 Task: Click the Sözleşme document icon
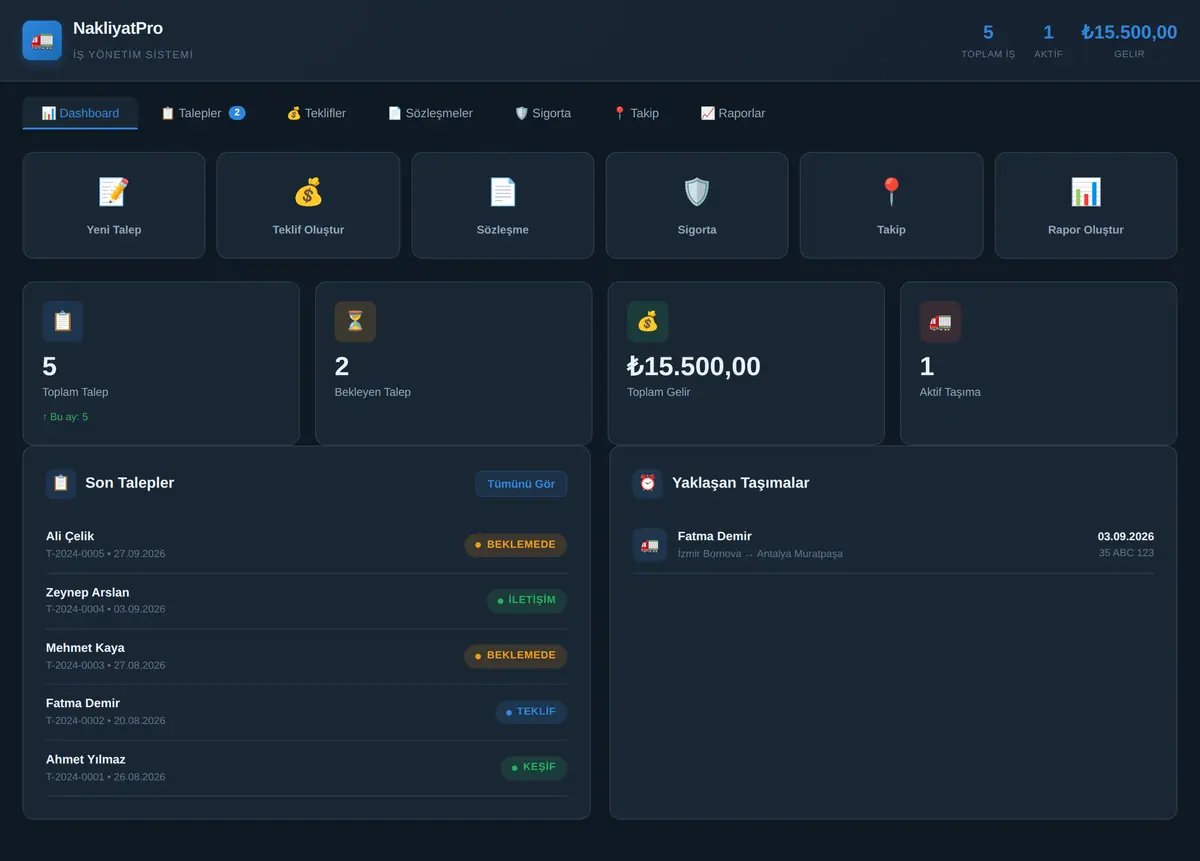[x=502, y=191]
